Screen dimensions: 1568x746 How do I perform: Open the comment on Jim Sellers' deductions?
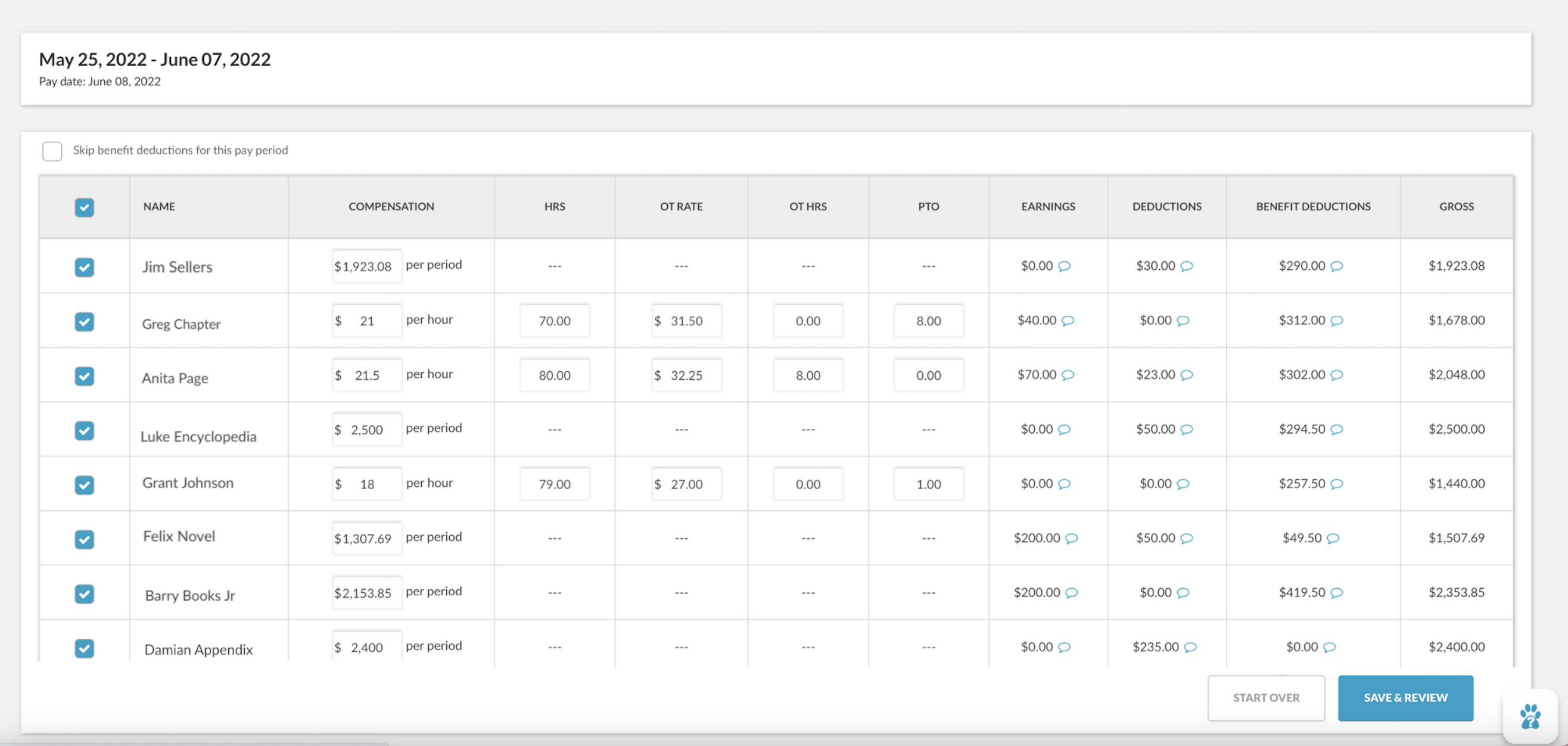click(x=1187, y=266)
